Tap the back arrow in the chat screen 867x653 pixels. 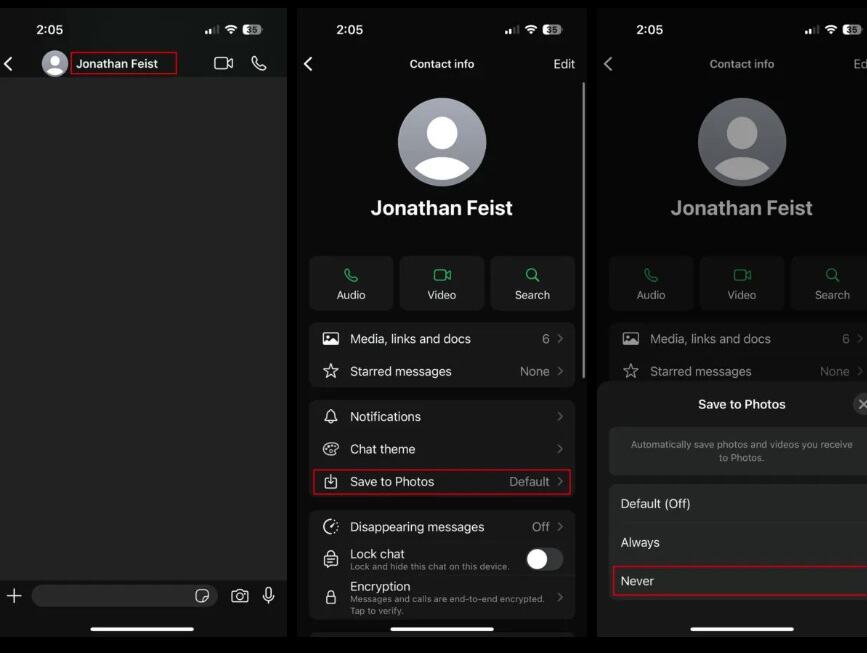(x=8, y=64)
